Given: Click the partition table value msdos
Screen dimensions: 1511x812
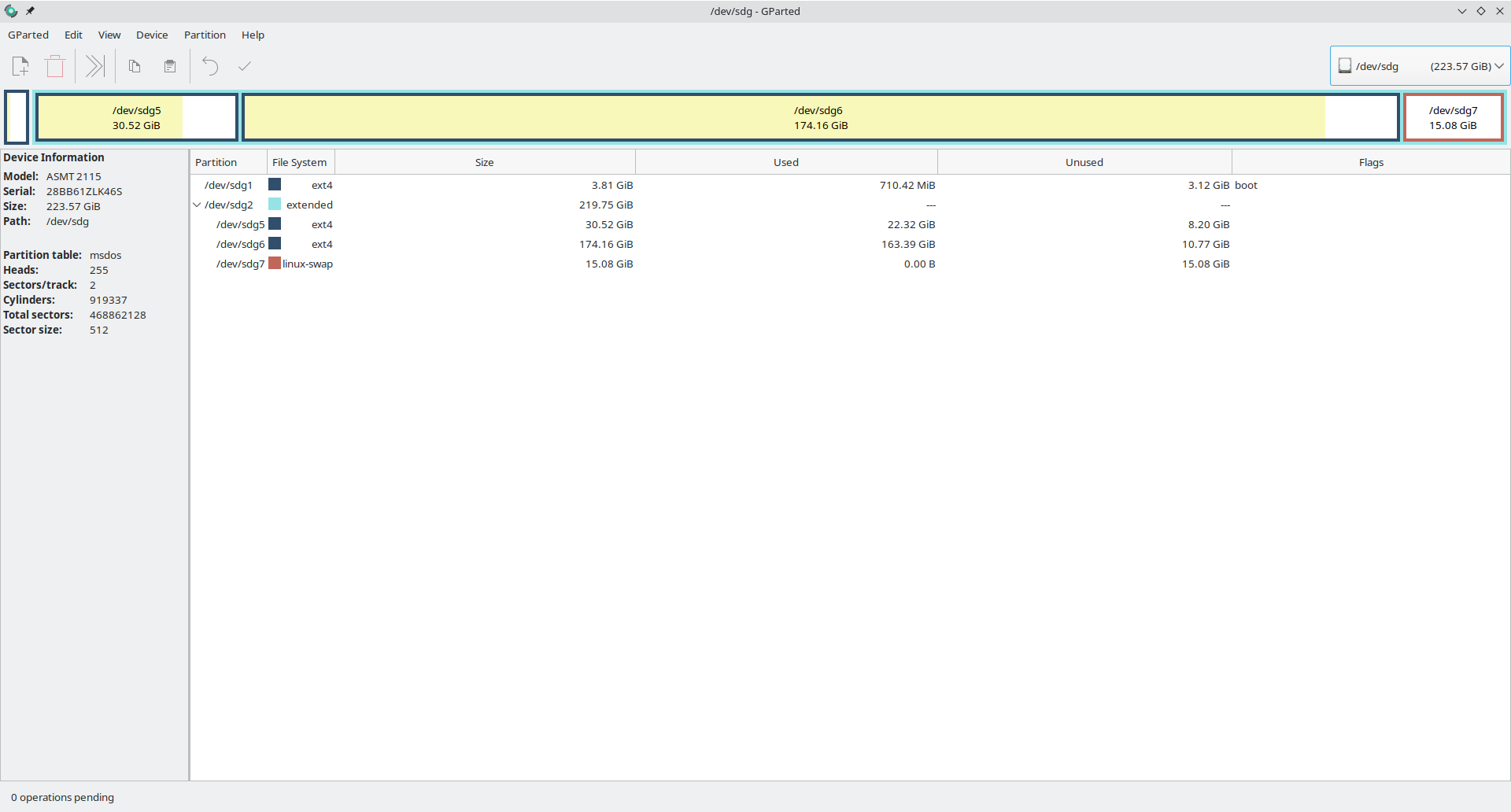Looking at the screenshot, I should [105, 255].
